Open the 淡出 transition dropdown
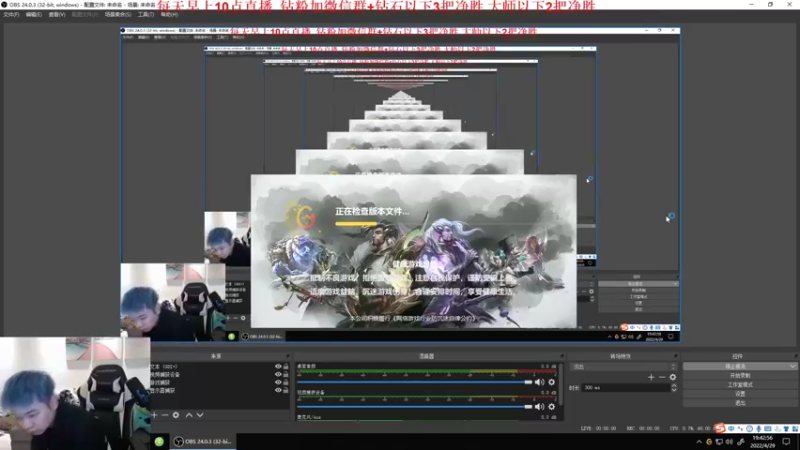800x450 pixels. point(623,367)
